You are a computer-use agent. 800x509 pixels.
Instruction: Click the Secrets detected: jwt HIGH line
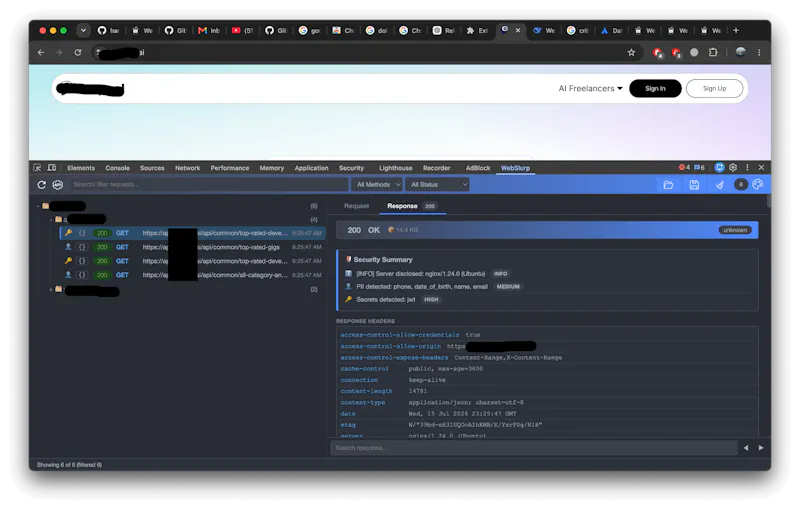[x=393, y=299]
